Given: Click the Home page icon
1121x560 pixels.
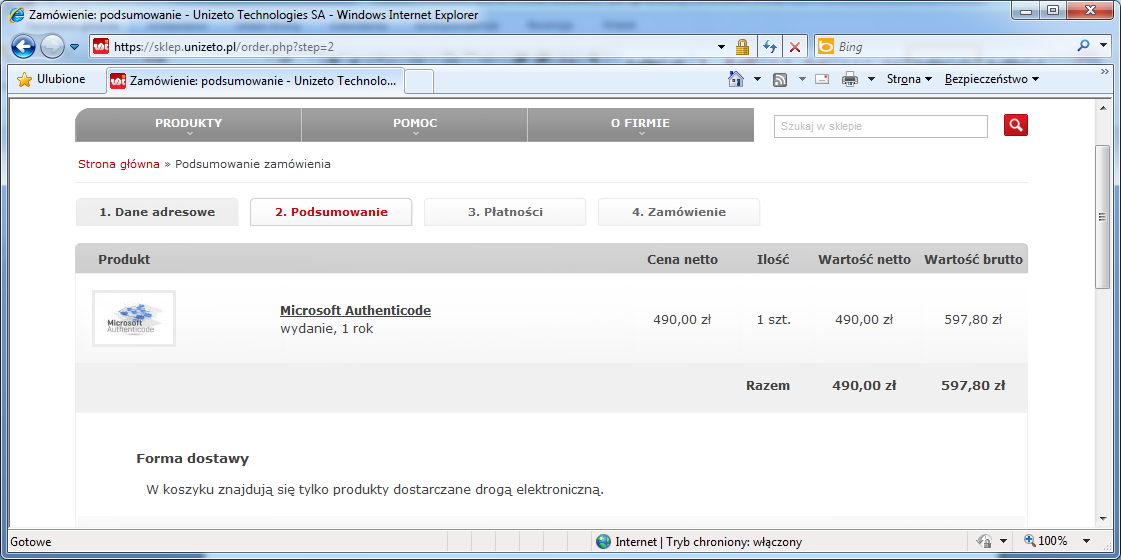Looking at the screenshot, I should (736, 79).
